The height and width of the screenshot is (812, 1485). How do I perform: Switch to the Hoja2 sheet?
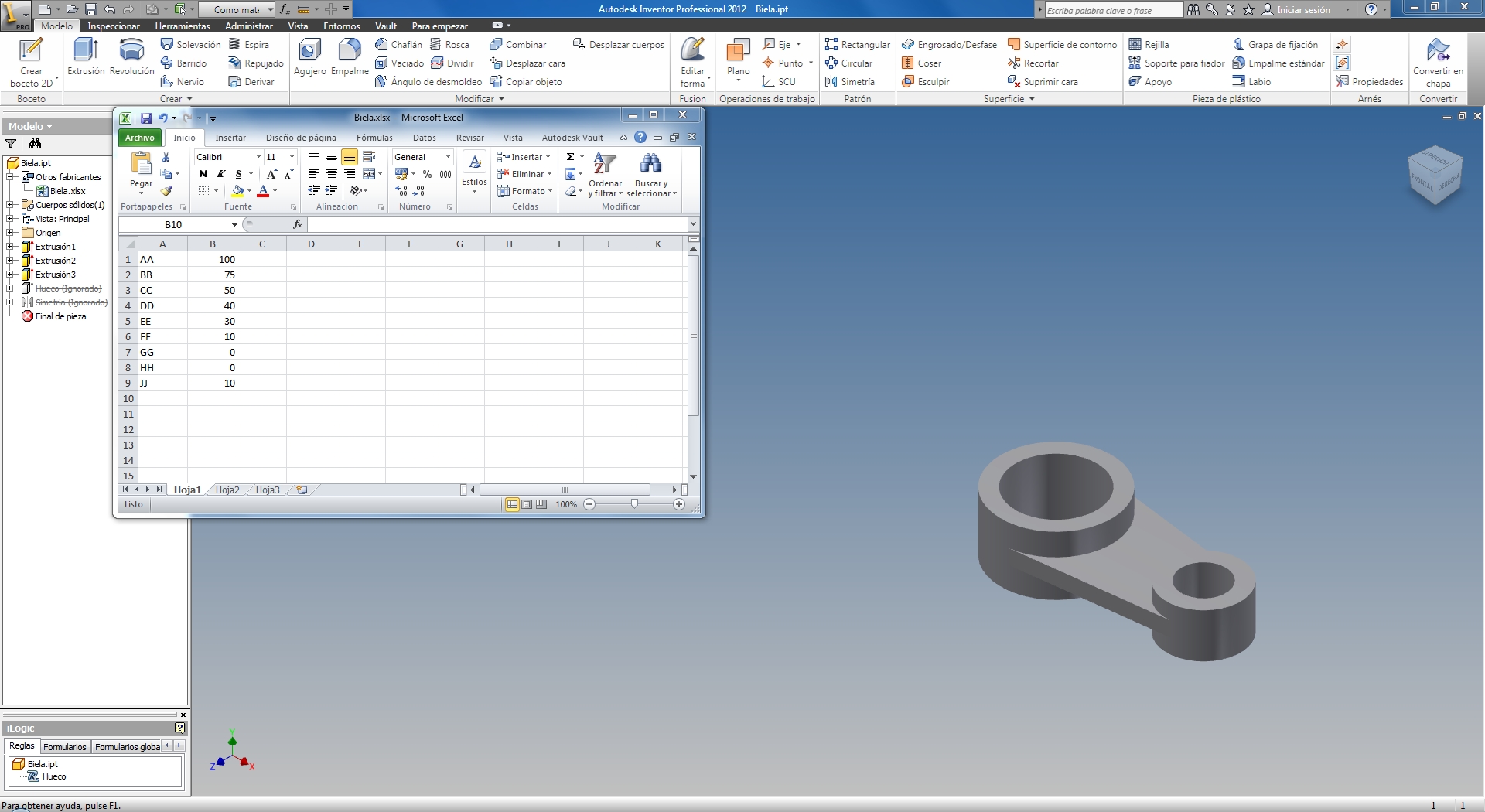coord(227,490)
